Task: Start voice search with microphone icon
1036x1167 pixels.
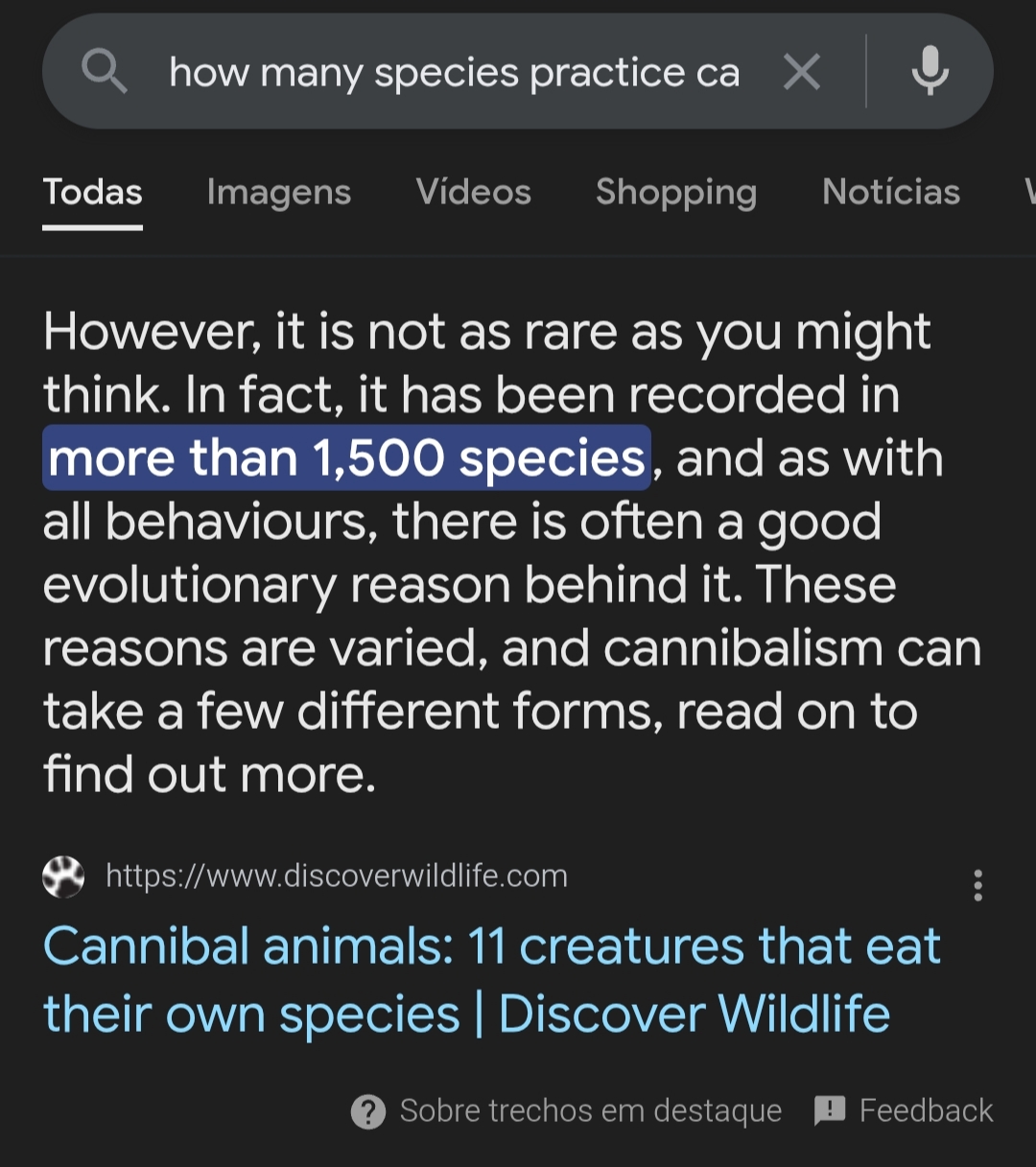Action: click(x=930, y=71)
